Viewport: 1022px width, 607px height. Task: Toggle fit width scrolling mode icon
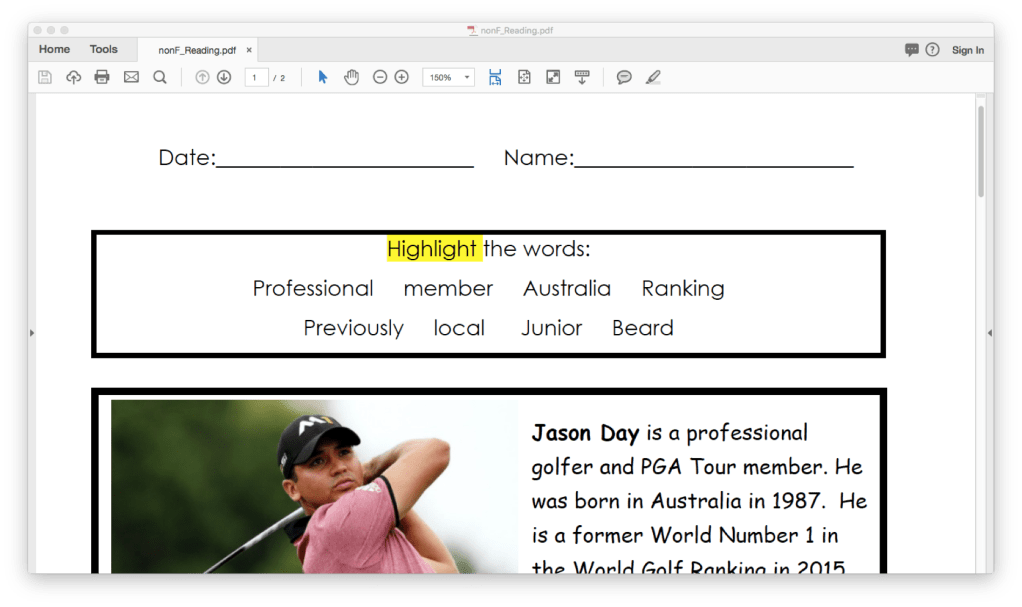coord(495,77)
